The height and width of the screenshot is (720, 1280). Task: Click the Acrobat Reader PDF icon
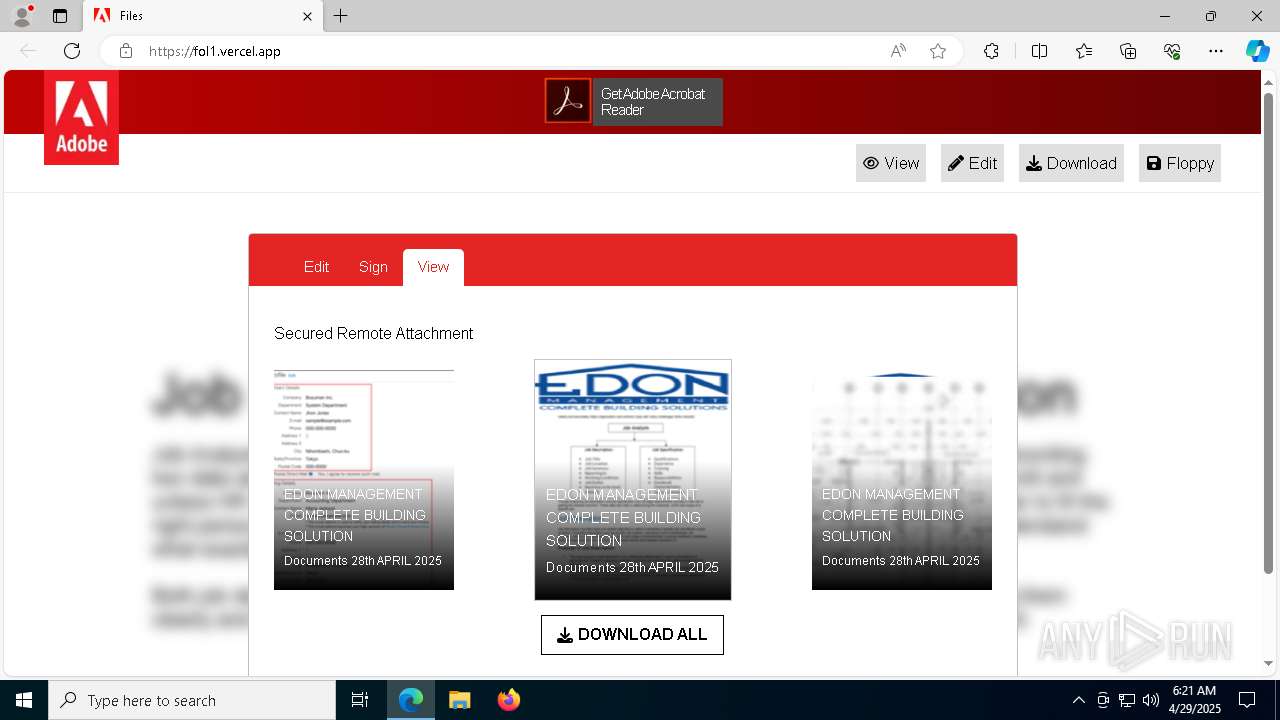coord(568,101)
